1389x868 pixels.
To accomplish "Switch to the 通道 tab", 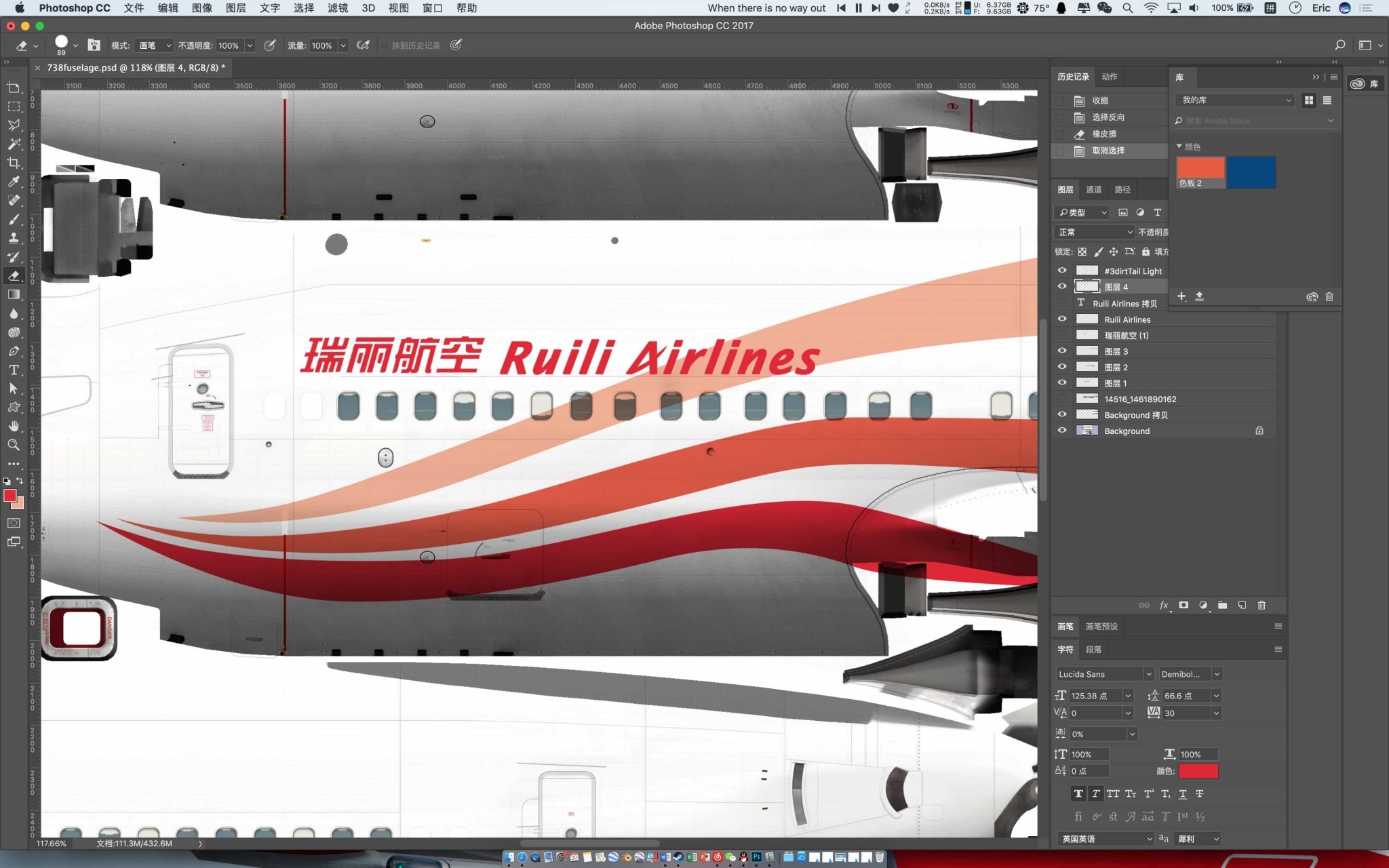I will point(1093,189).
